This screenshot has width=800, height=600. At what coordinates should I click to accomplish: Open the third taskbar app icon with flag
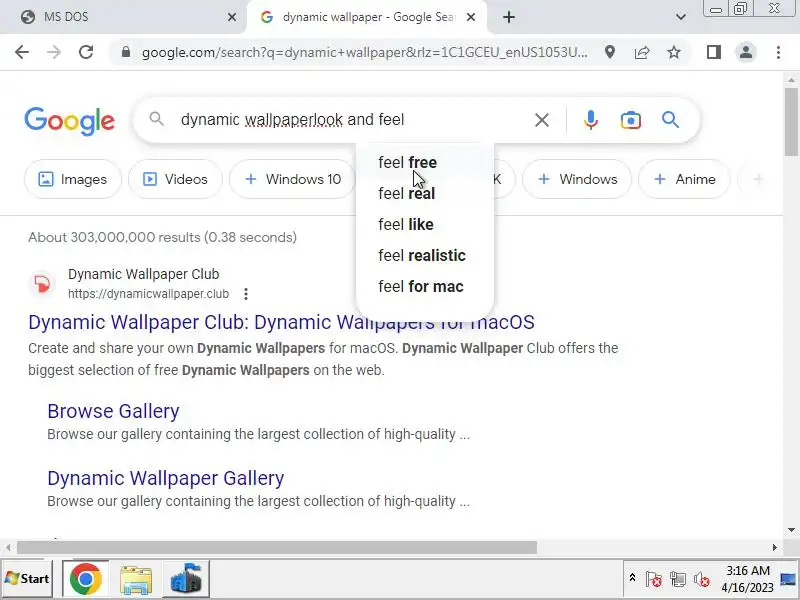pyautogui.click(x=186, y=579)
